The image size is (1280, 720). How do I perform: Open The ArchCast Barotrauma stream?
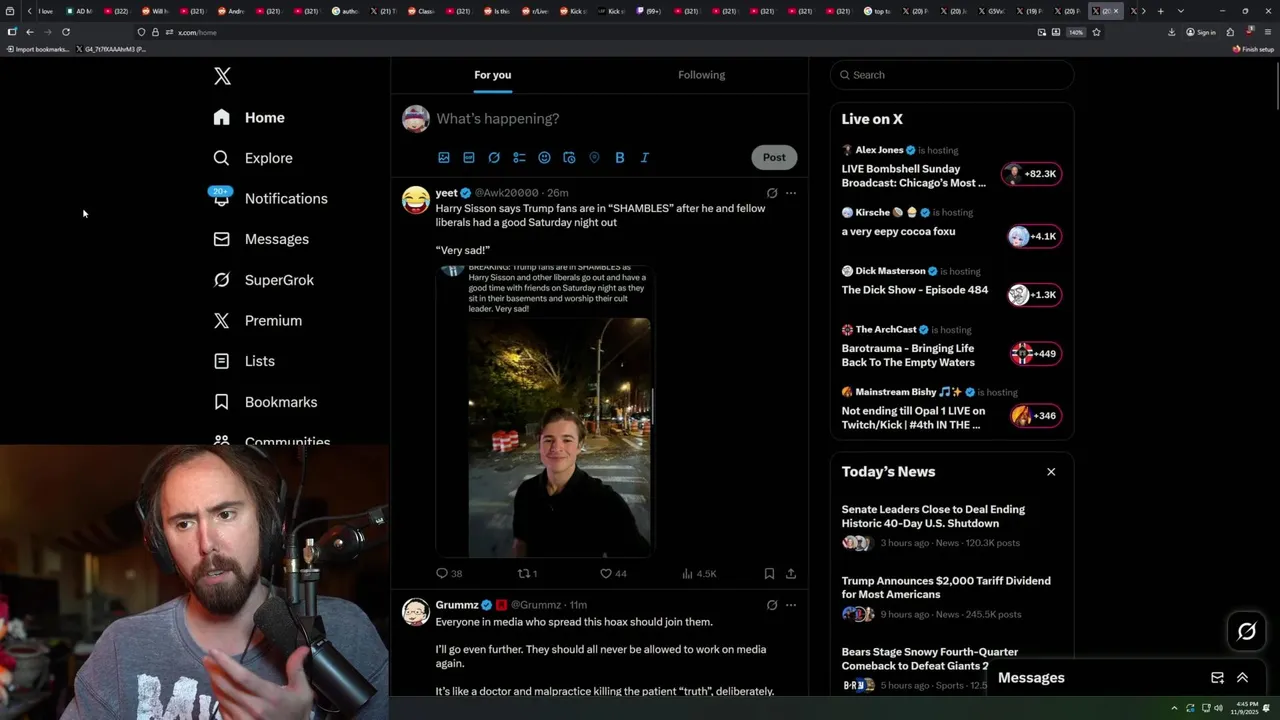908,355
